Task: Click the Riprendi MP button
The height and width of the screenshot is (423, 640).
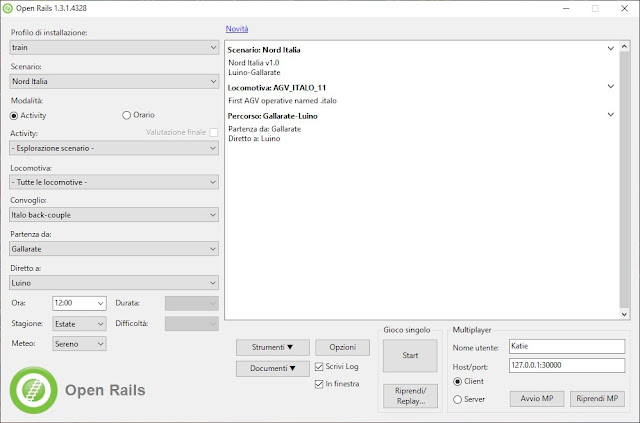Action: [597, 399]
